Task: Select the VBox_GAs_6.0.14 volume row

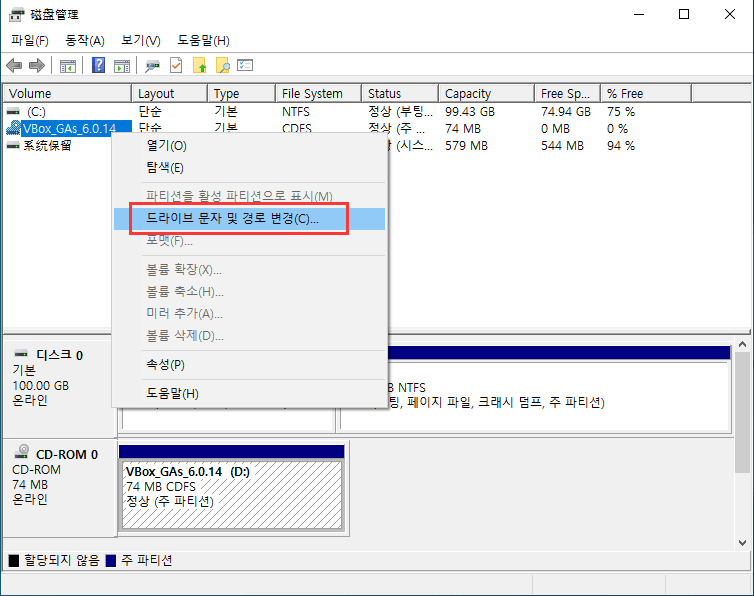Action: [x=70, y=128]
